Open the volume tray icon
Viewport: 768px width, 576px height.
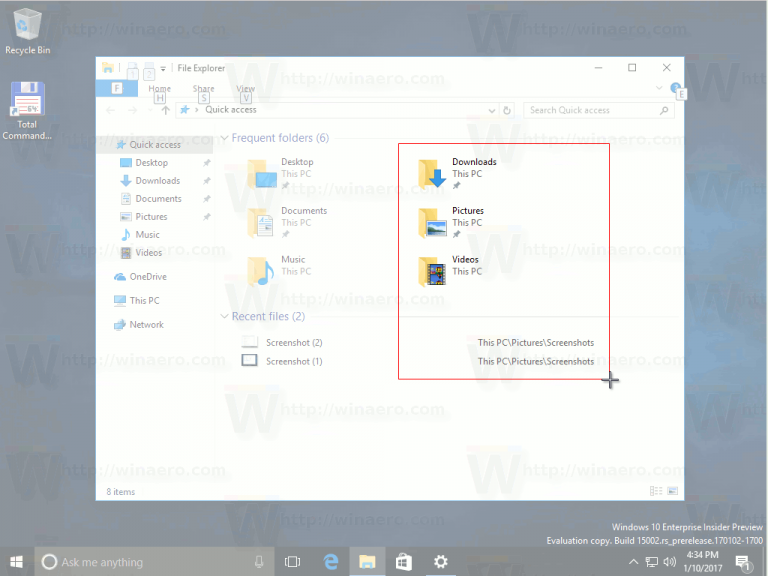point(670,562)
